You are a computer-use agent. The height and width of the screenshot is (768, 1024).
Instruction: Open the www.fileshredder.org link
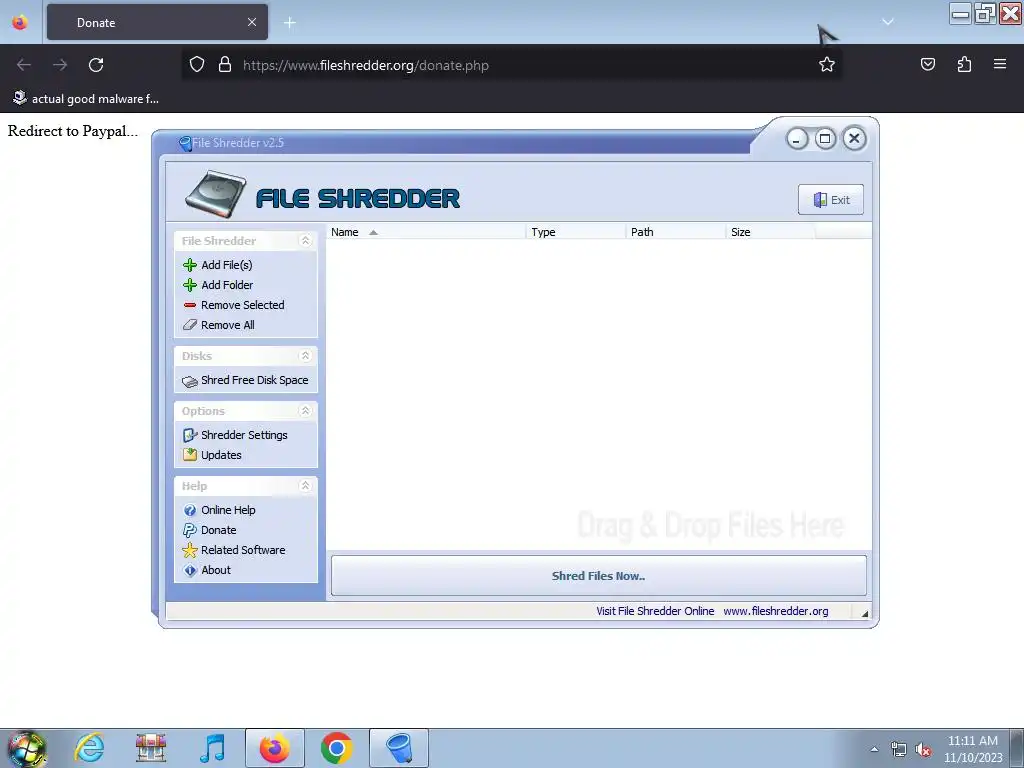click(x=776, y=611)
